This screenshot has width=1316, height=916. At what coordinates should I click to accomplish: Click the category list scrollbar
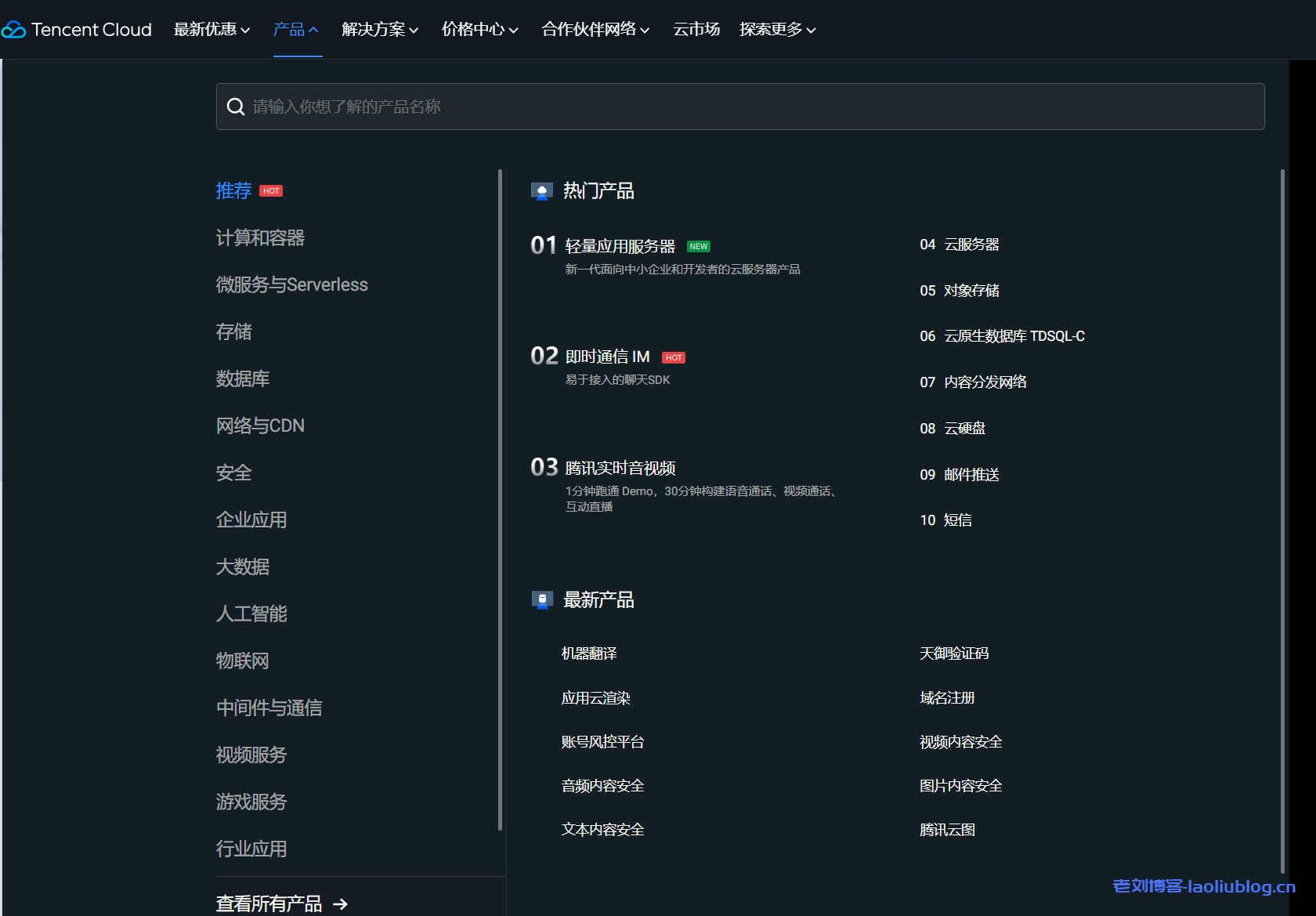point(500,500)
